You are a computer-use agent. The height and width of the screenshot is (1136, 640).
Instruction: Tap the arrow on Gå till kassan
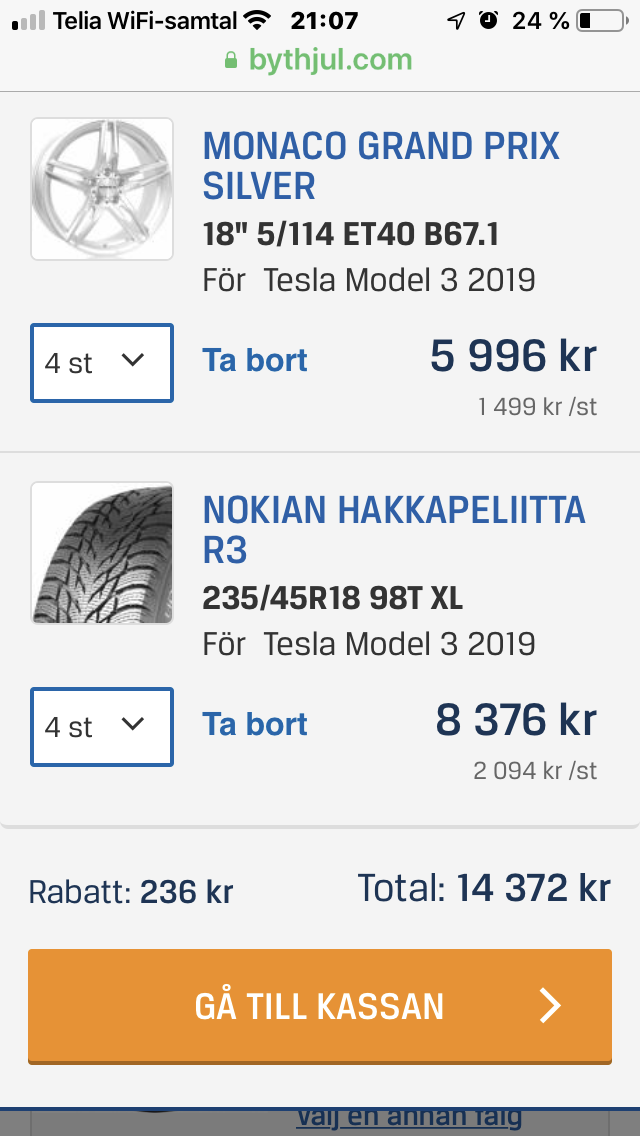pyautogui.click(x=551, y=1006)
